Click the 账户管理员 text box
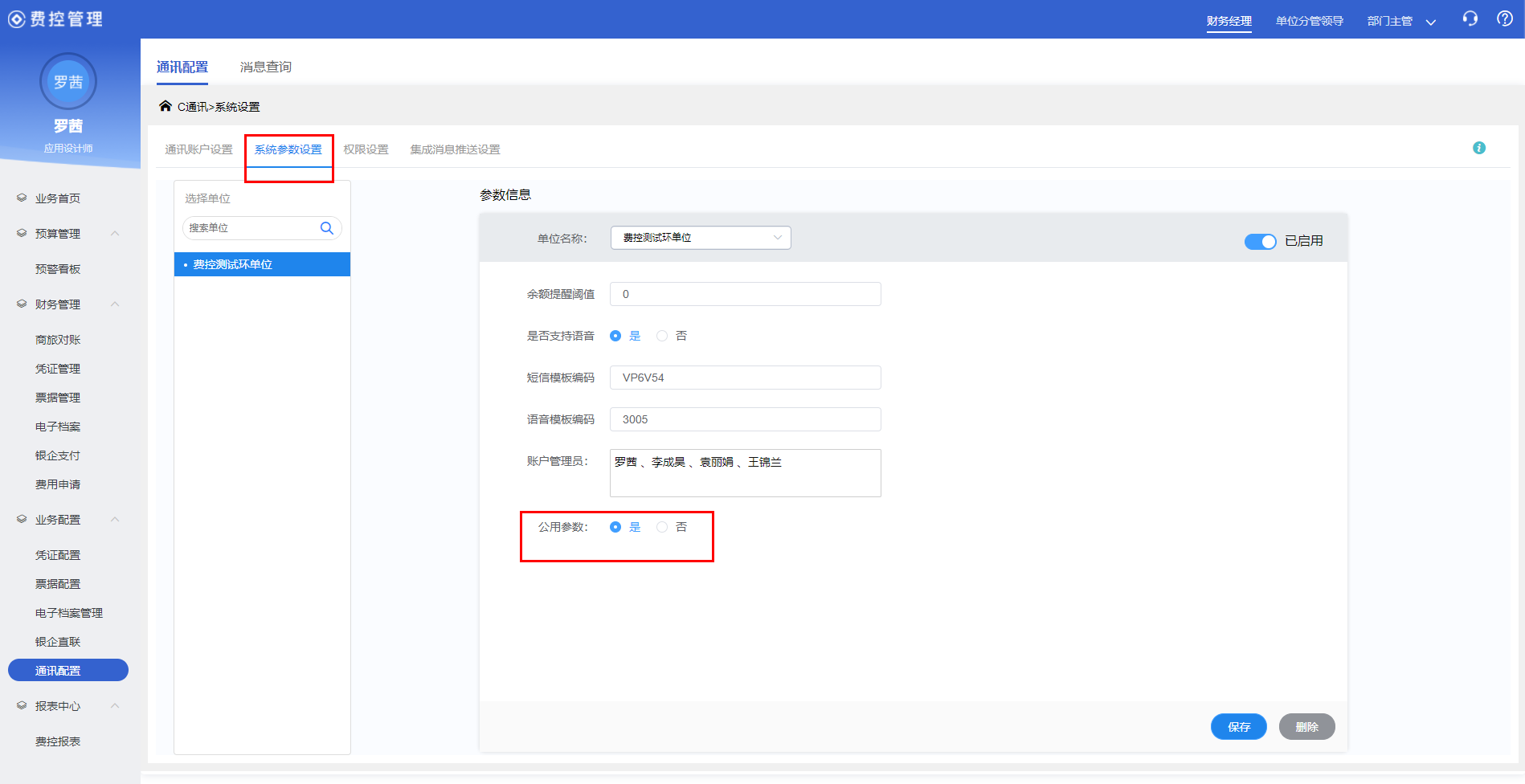 pyautogui.click(x=746, y=473)
